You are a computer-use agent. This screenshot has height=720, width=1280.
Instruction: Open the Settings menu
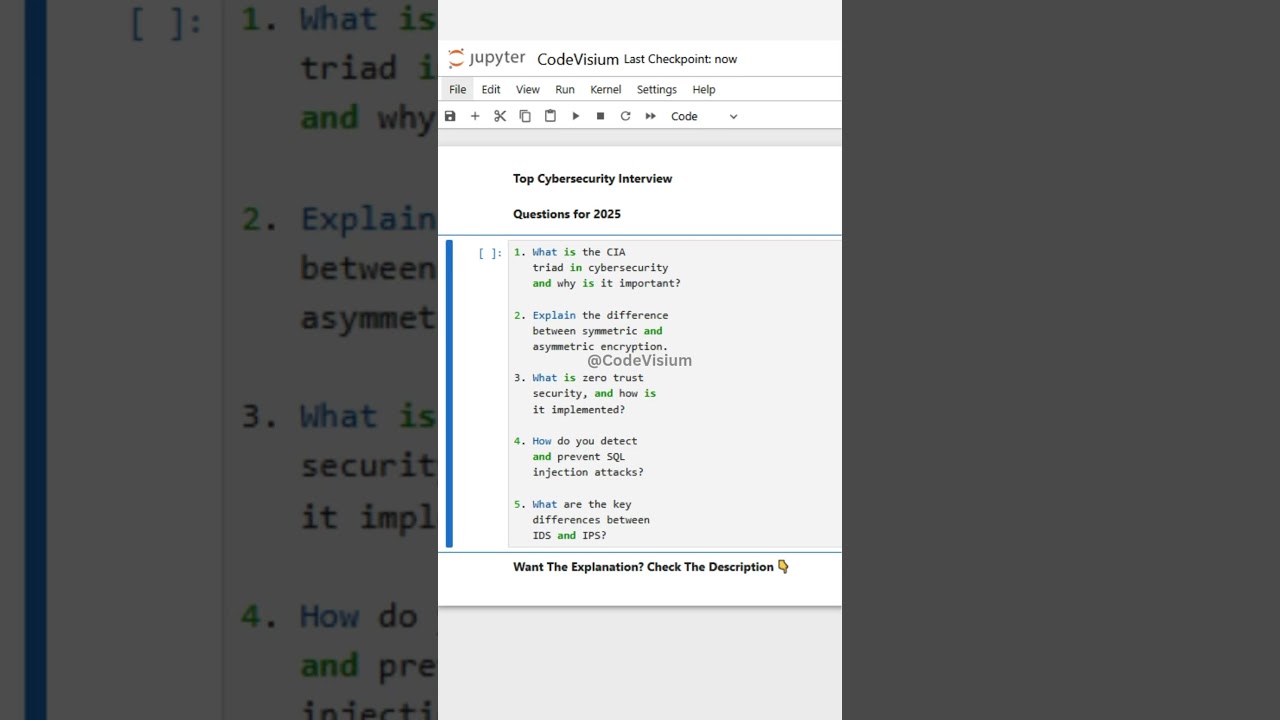[656, 89]
